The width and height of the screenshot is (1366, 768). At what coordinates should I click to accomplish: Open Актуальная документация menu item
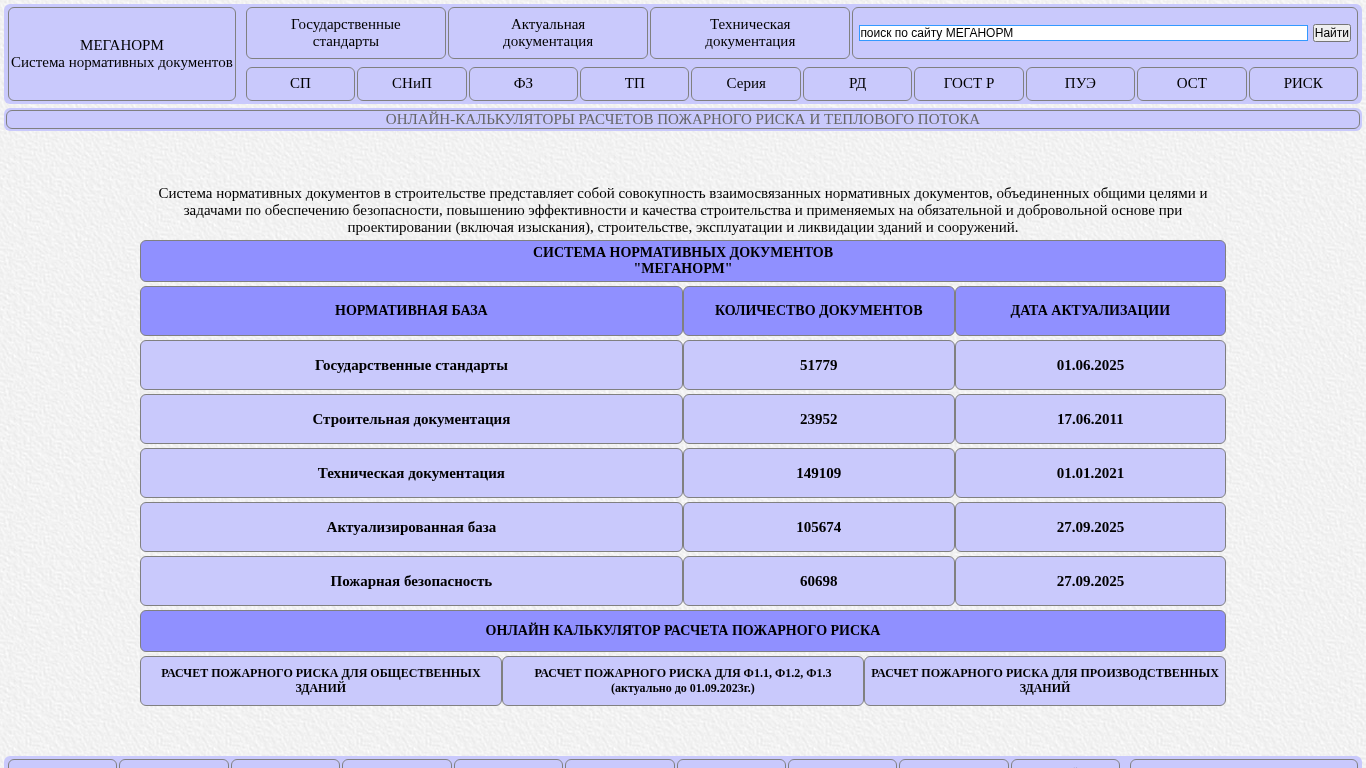point(548,33)
